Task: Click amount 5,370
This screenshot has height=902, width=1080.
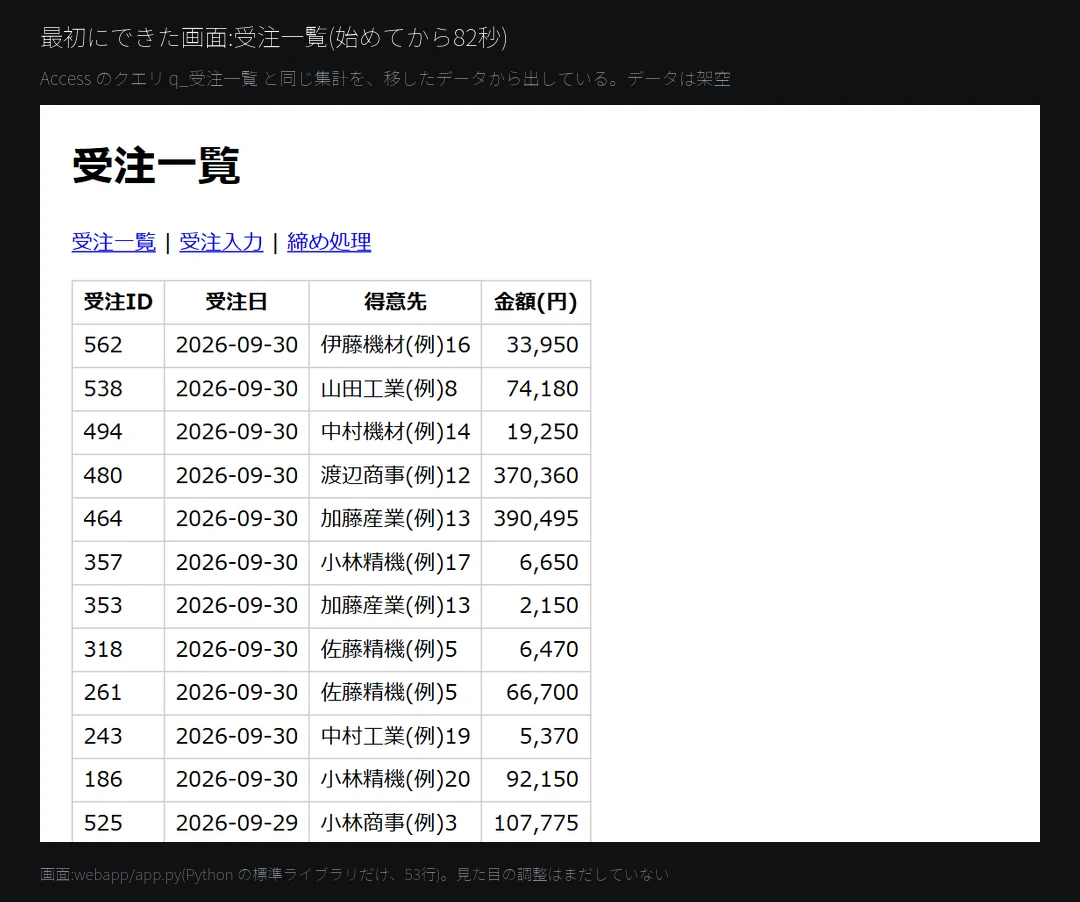Action: (x=536, y=735)
